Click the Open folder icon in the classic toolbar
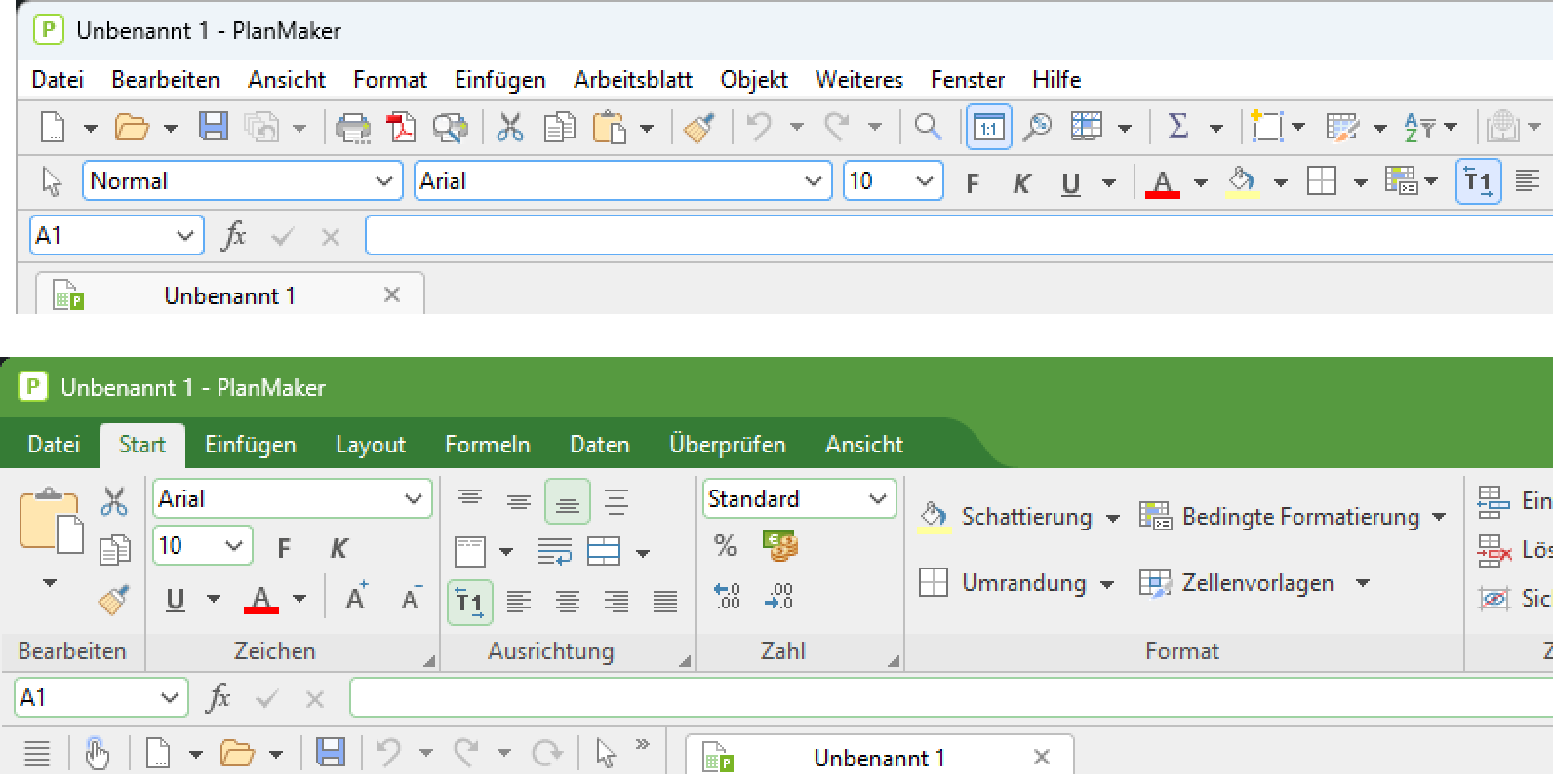This screenshot has height=784, width=1553. [x=132, y=127]
